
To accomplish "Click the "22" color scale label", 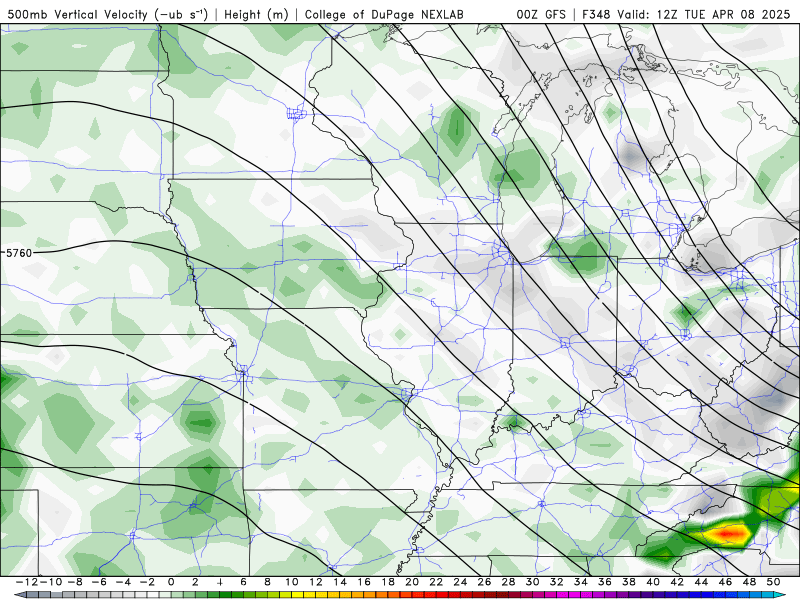I will pyautogui.click(x=436, y=582).
